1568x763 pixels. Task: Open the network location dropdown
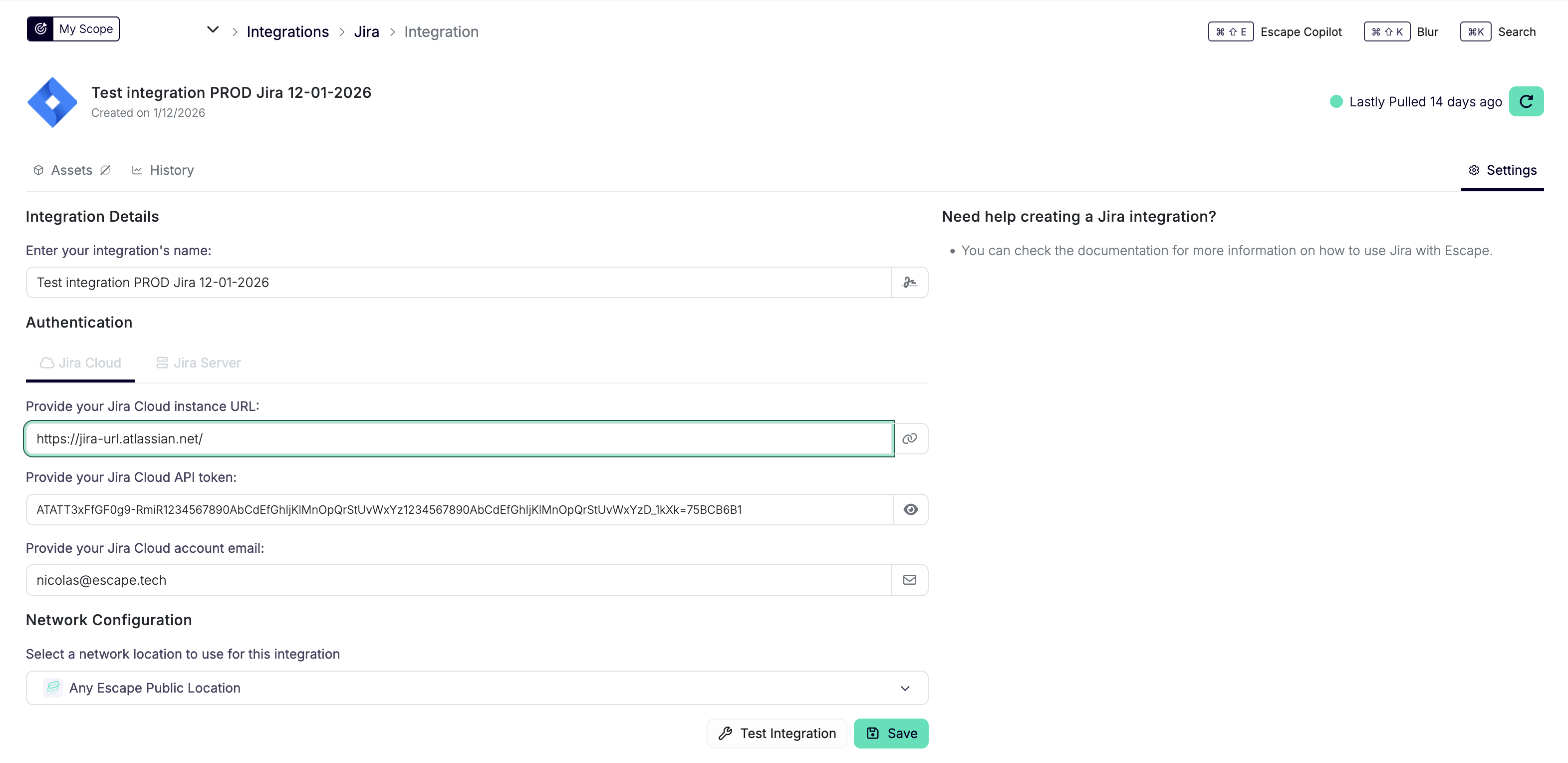point(905,688)
